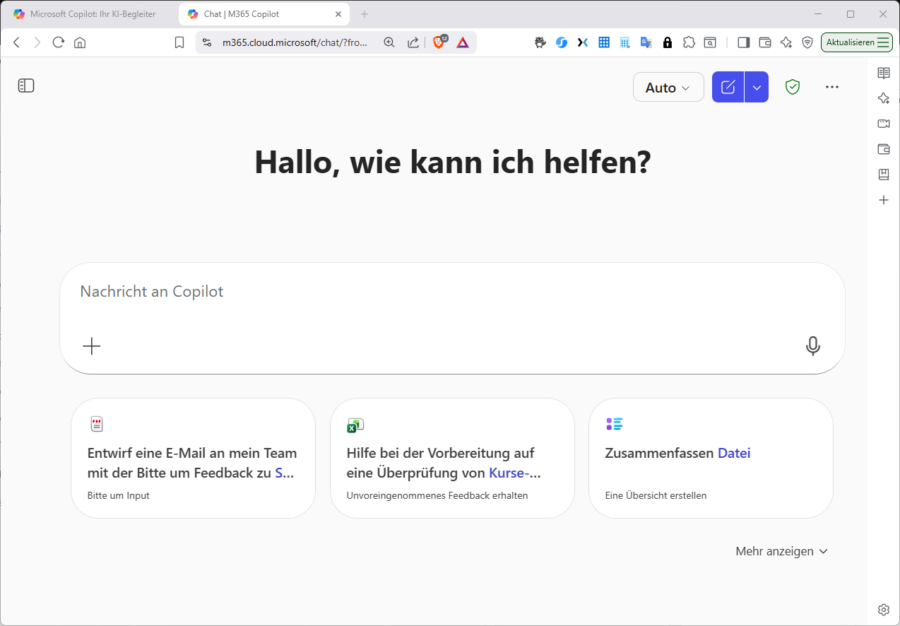
Task: Click the new chat compose icon
Action: [728, 87]
